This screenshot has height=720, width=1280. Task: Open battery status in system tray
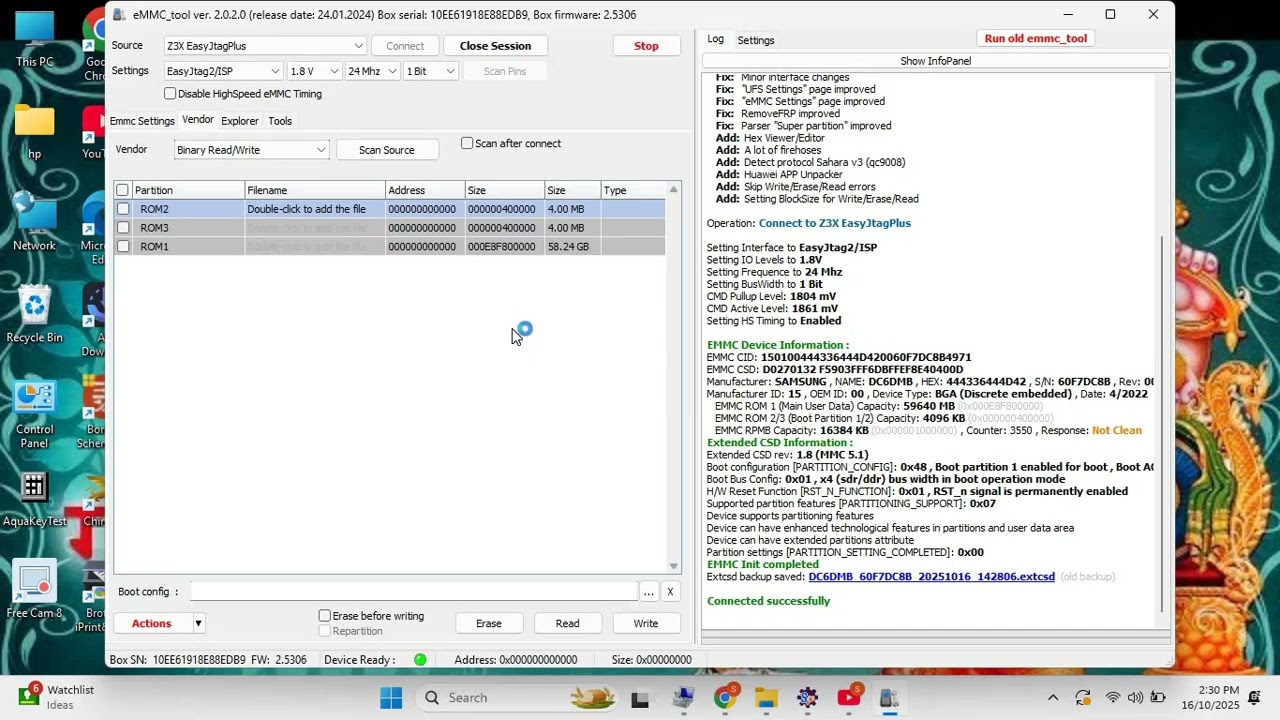pos(1158,697)
